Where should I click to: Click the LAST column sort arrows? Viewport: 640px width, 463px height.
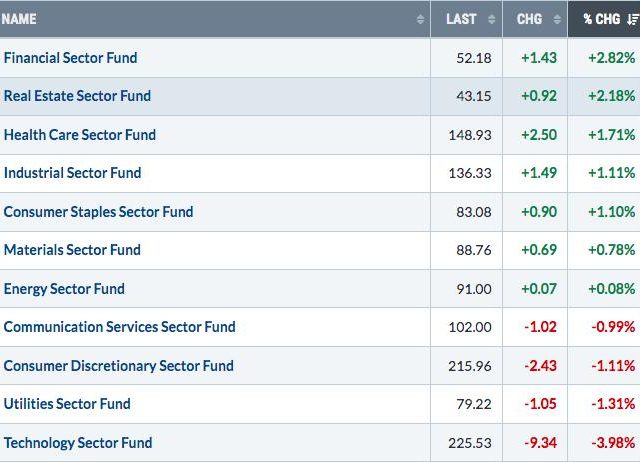coord(492,19)
